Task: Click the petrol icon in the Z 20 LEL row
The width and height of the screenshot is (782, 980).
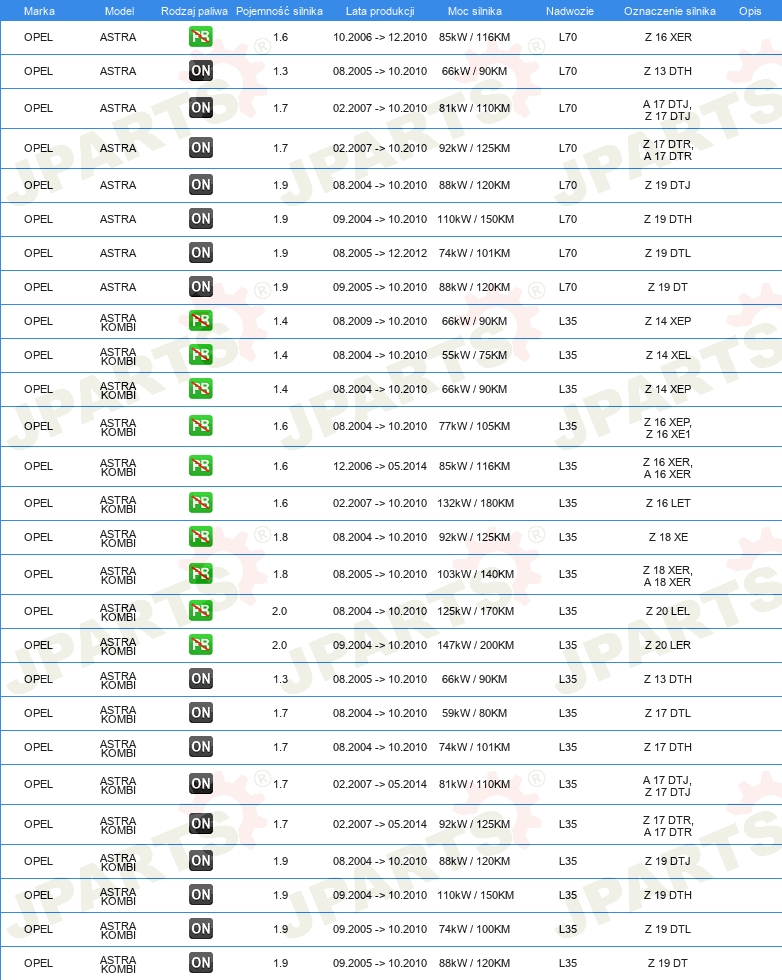Action: [x=201, y=611]
